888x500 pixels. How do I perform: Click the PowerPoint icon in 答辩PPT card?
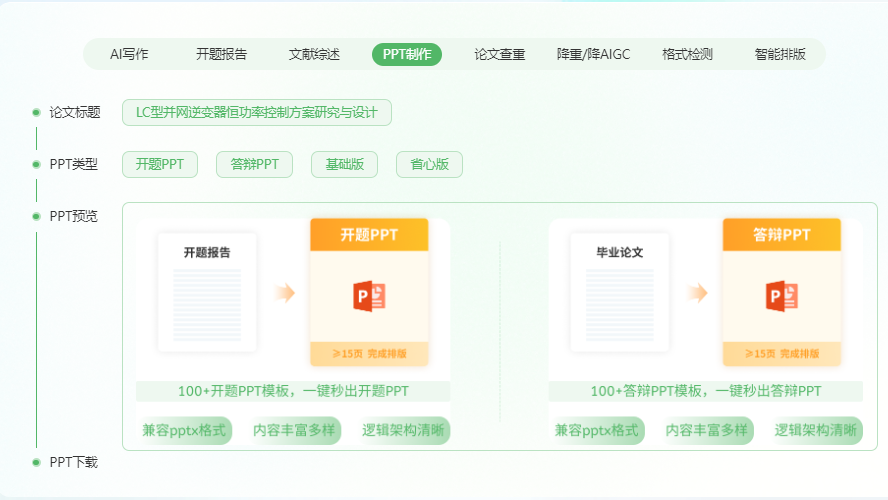point(781,295)
